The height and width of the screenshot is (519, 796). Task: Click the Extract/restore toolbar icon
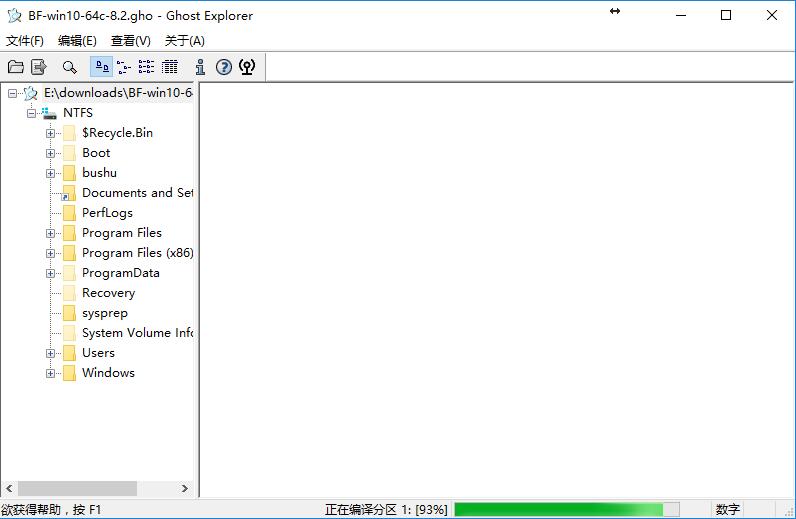[39, 67]
